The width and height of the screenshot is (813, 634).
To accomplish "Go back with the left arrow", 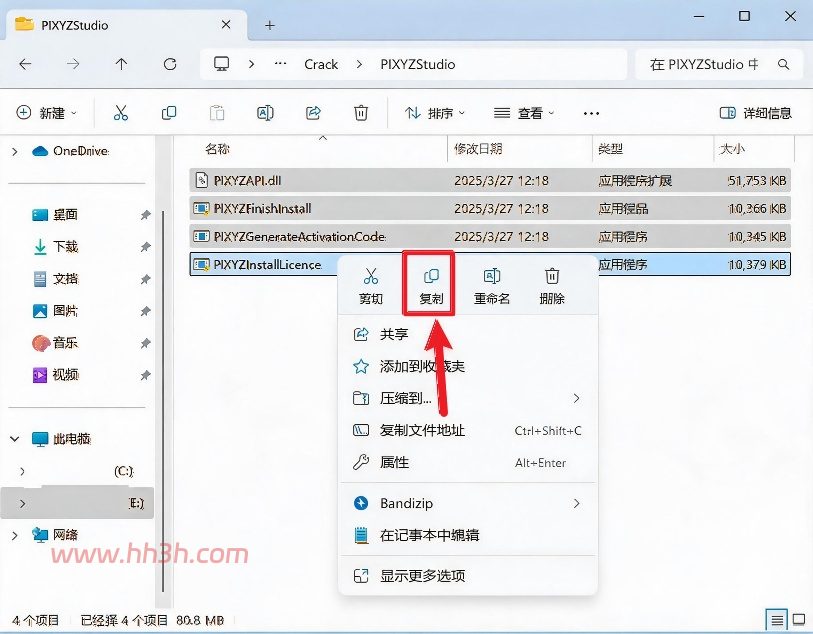I will pos(25,64).
